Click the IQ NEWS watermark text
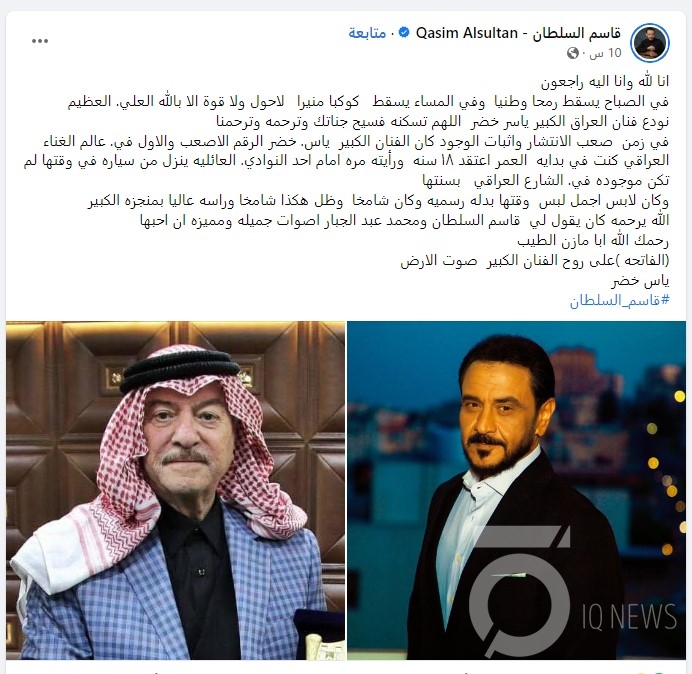The width and height of the screenshot is (692, 674). (x=629, y=616)
